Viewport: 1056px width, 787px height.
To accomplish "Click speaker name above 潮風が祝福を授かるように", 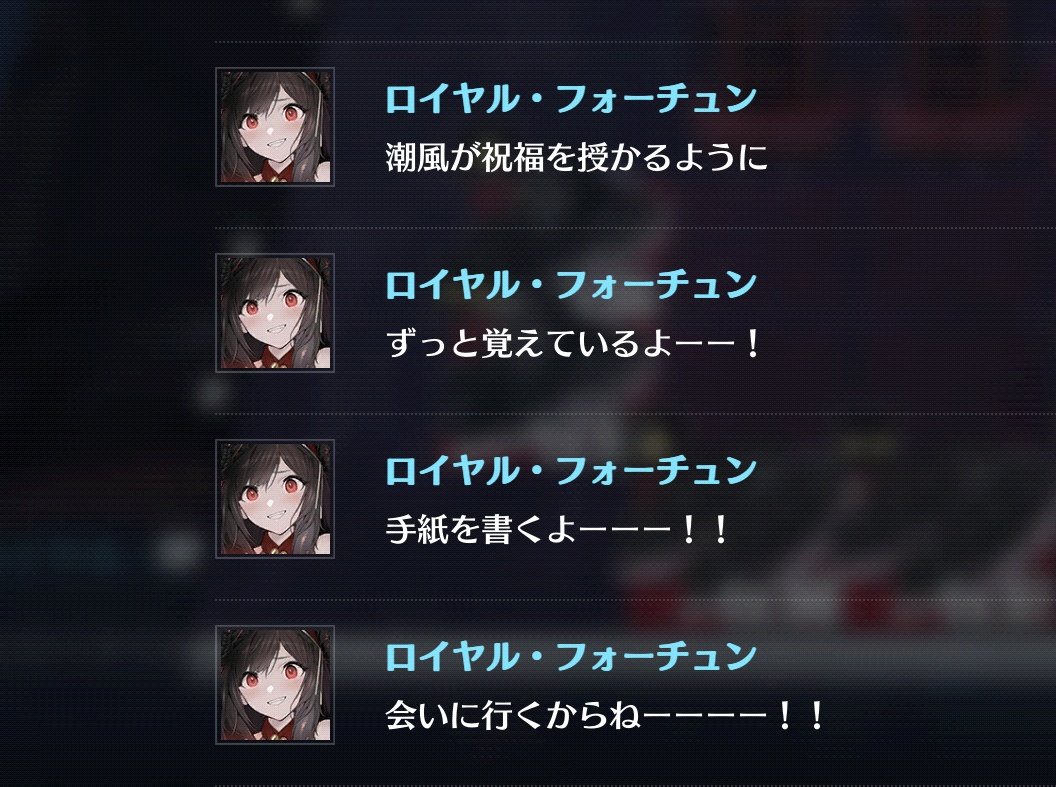I will click(571, 98).
